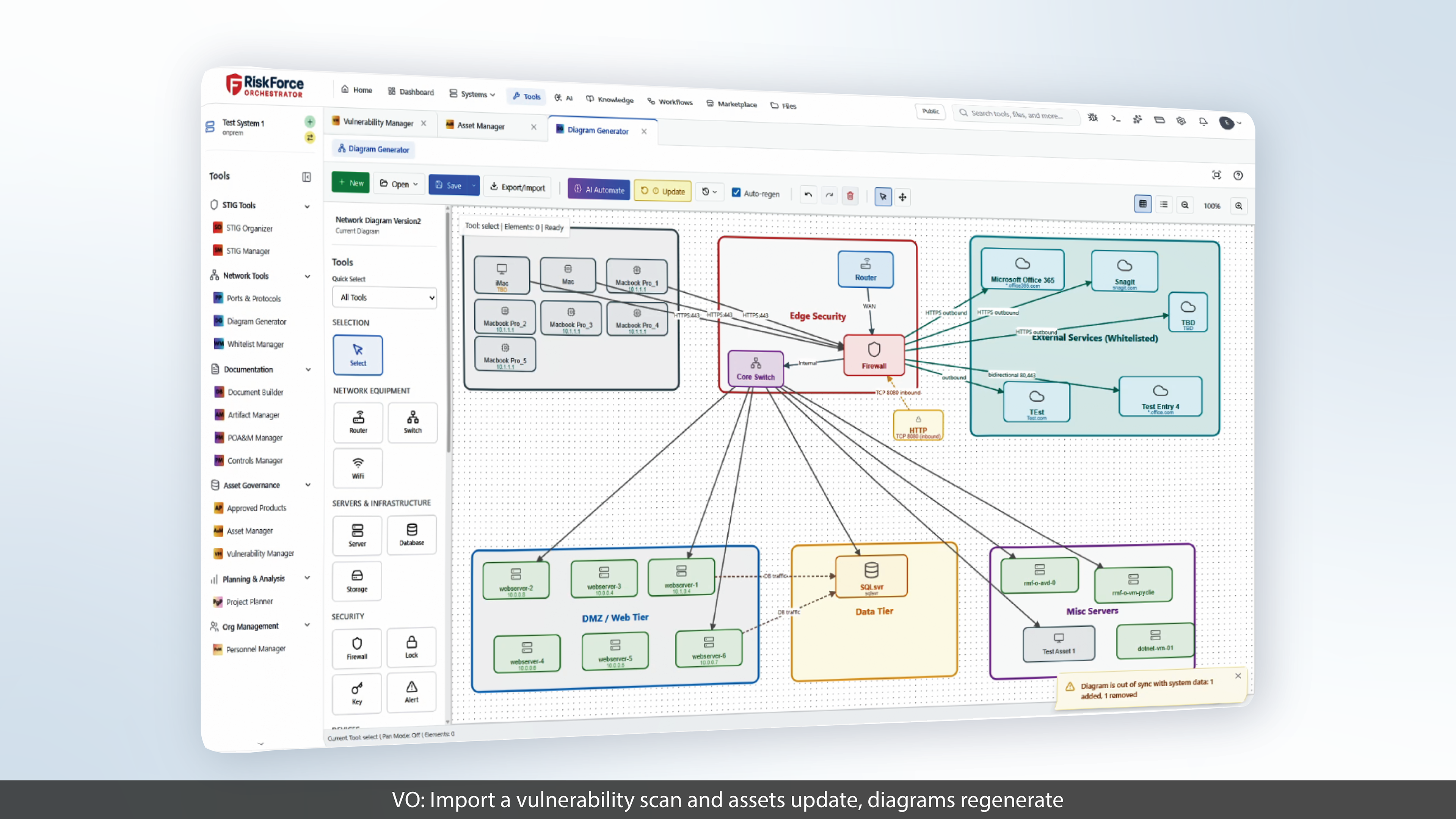
Task: Click the AI Automate button
Action: [x=599, y=190]
